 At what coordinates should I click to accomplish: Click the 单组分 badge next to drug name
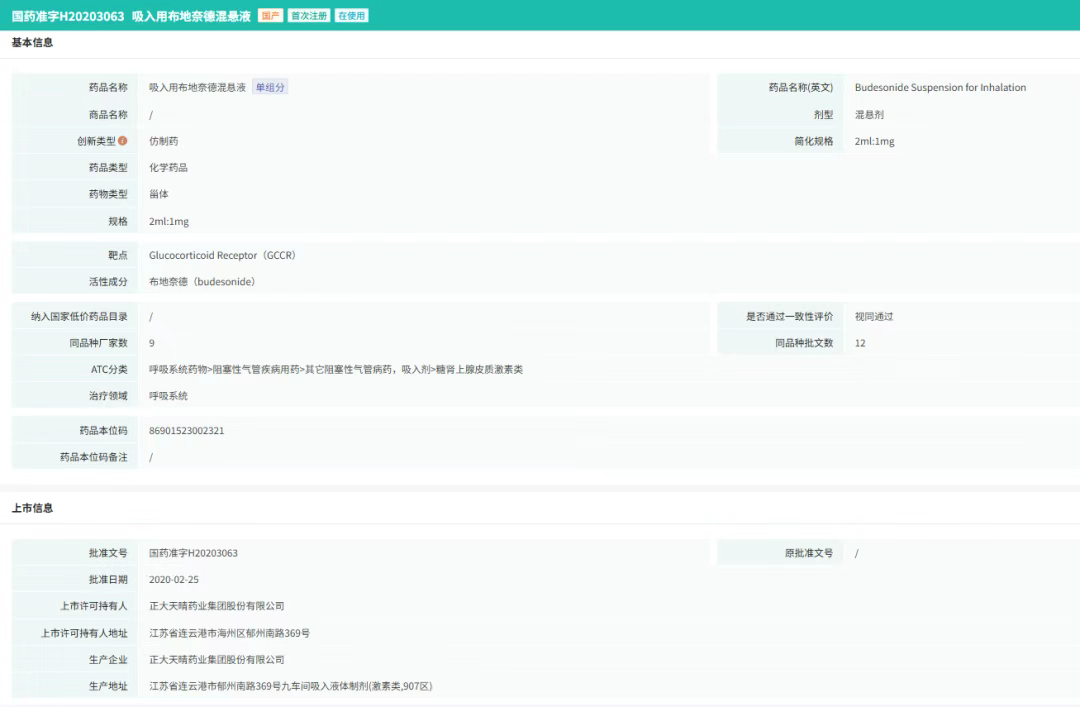[270, 88]
